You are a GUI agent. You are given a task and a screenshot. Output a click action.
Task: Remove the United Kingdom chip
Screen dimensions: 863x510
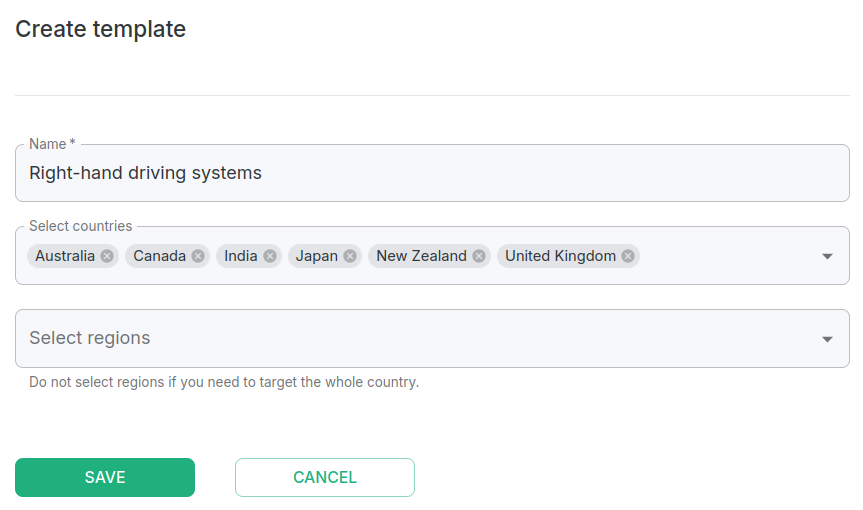[x=628, y=256]
